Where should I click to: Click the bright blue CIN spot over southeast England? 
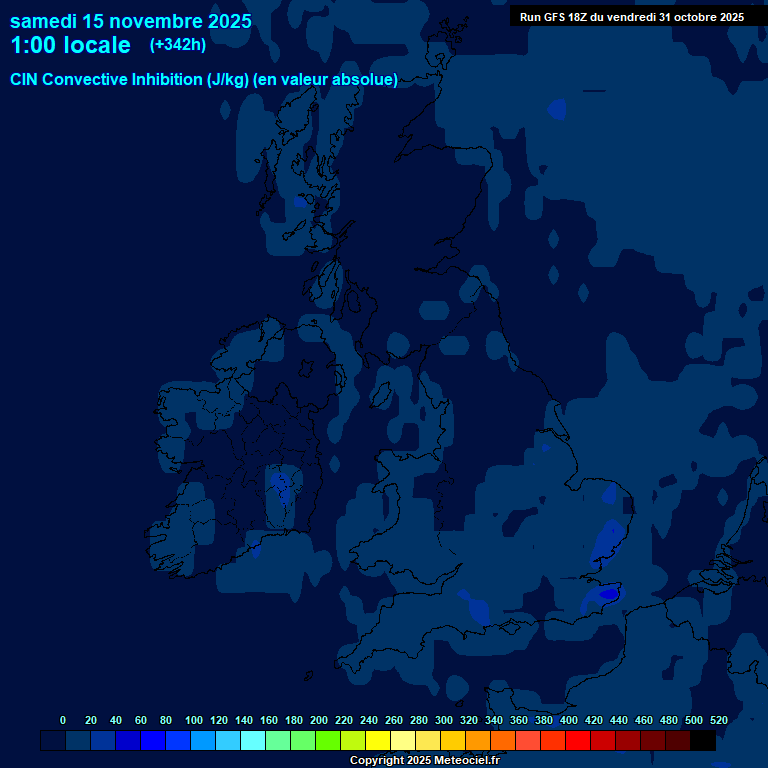[x=606, y=594]
